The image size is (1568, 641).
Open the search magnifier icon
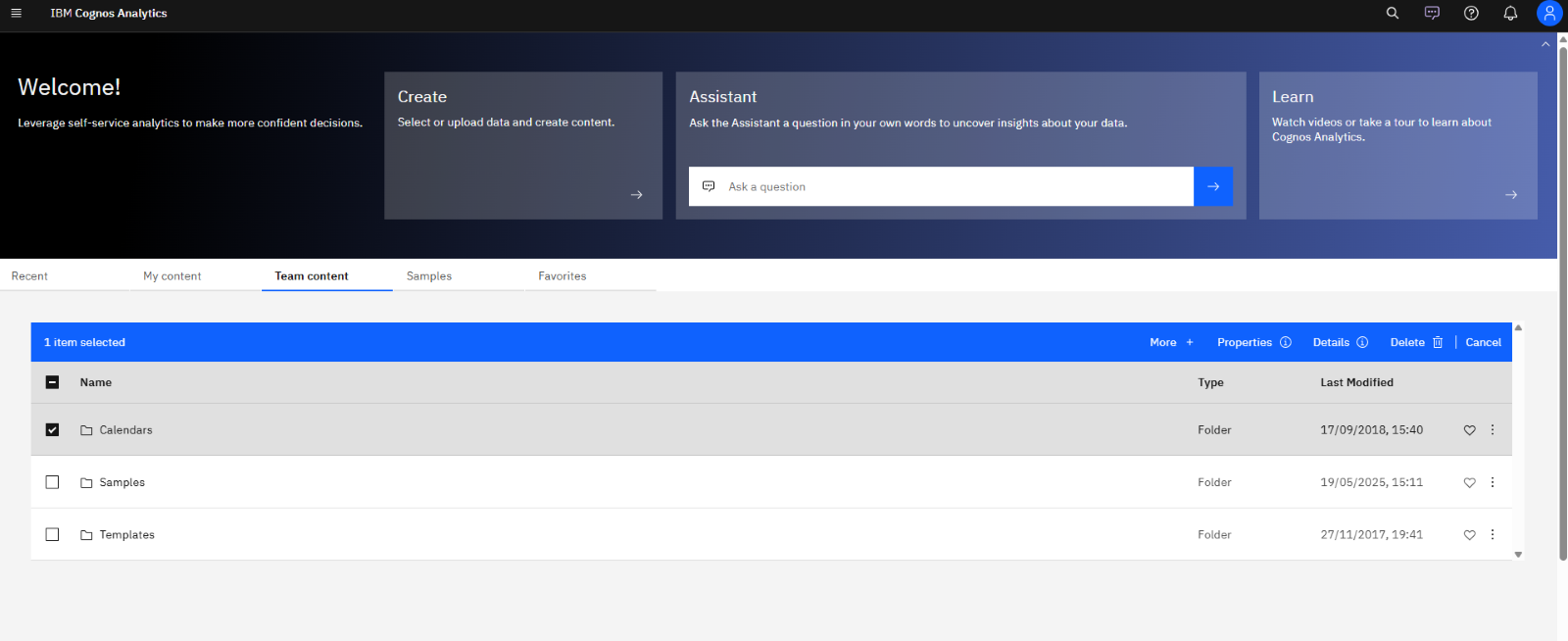[1393, 13]
